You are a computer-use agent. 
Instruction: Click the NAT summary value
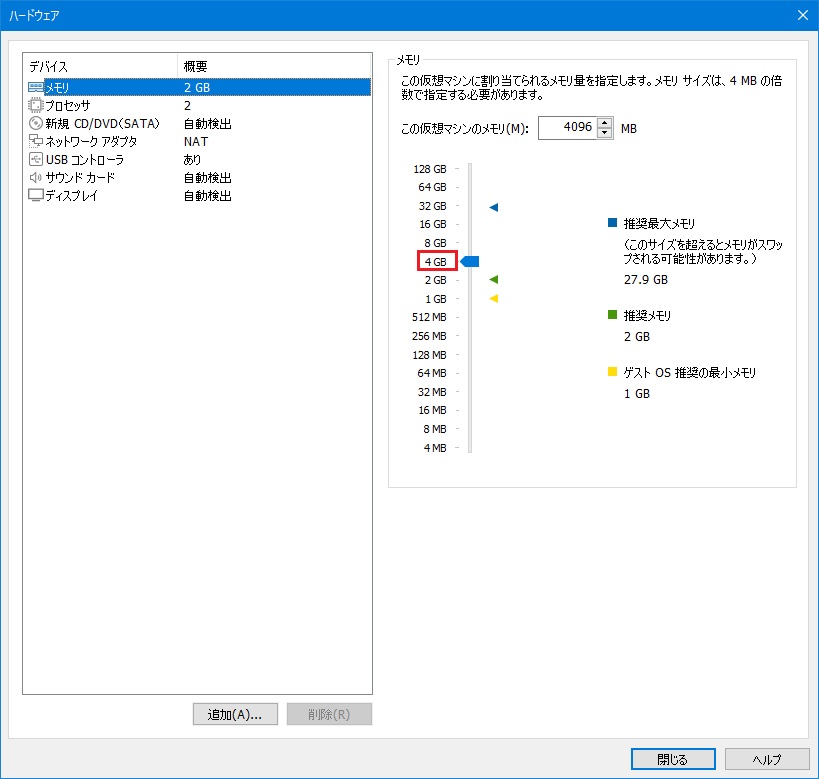[x=196, y=142]
